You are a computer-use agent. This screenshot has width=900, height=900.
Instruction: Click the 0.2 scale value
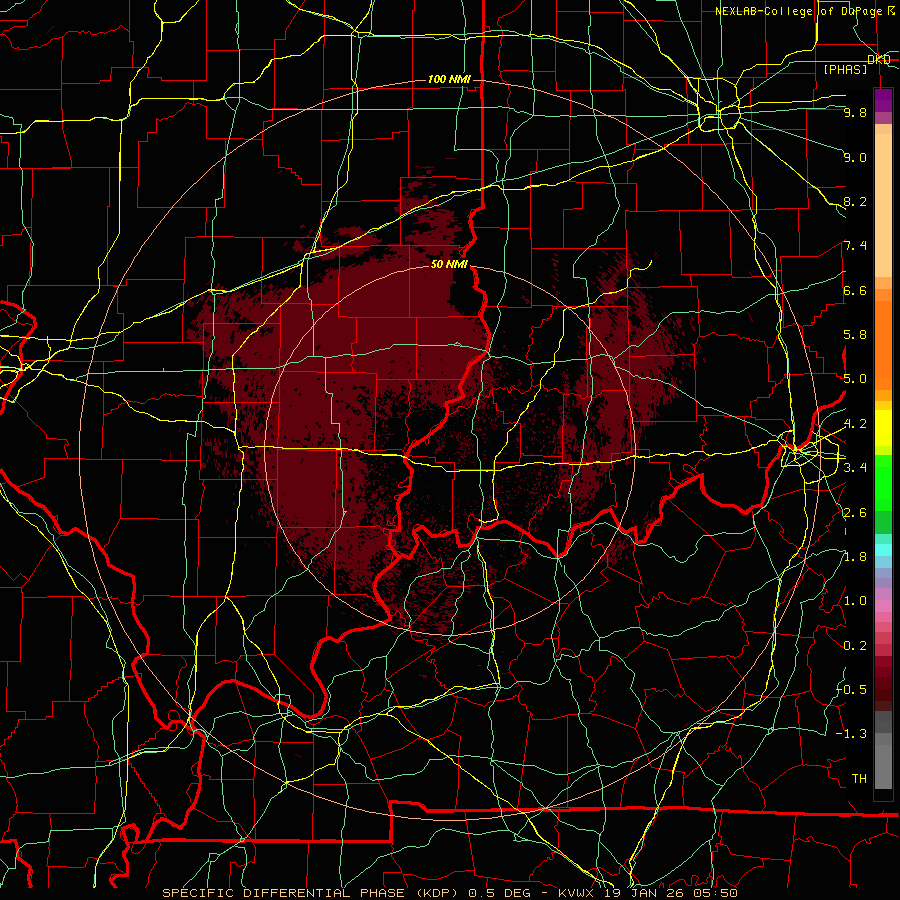tap(855, 646)
